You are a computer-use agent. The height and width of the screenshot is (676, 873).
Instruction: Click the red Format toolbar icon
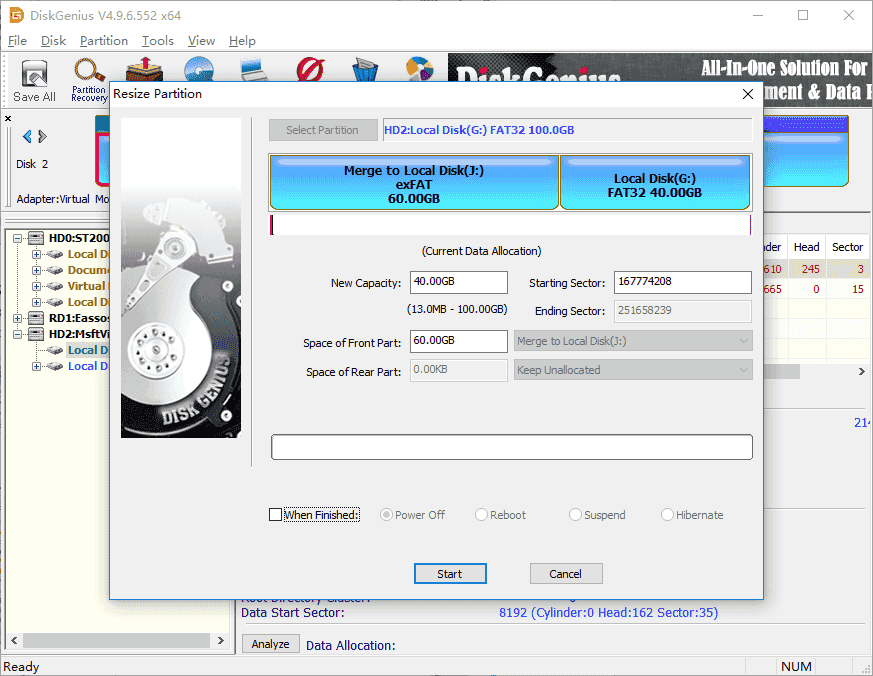tap(310, 70)
